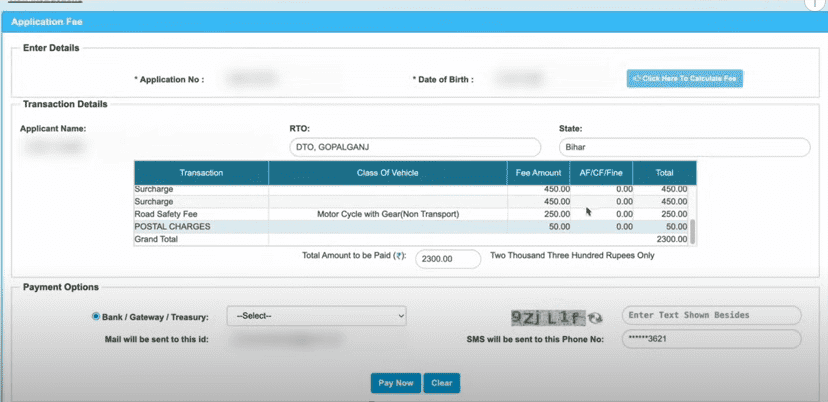Screen dimensions: 828x402
Task: Click the State field showing Bihar
Action: [x=684, y=148]
